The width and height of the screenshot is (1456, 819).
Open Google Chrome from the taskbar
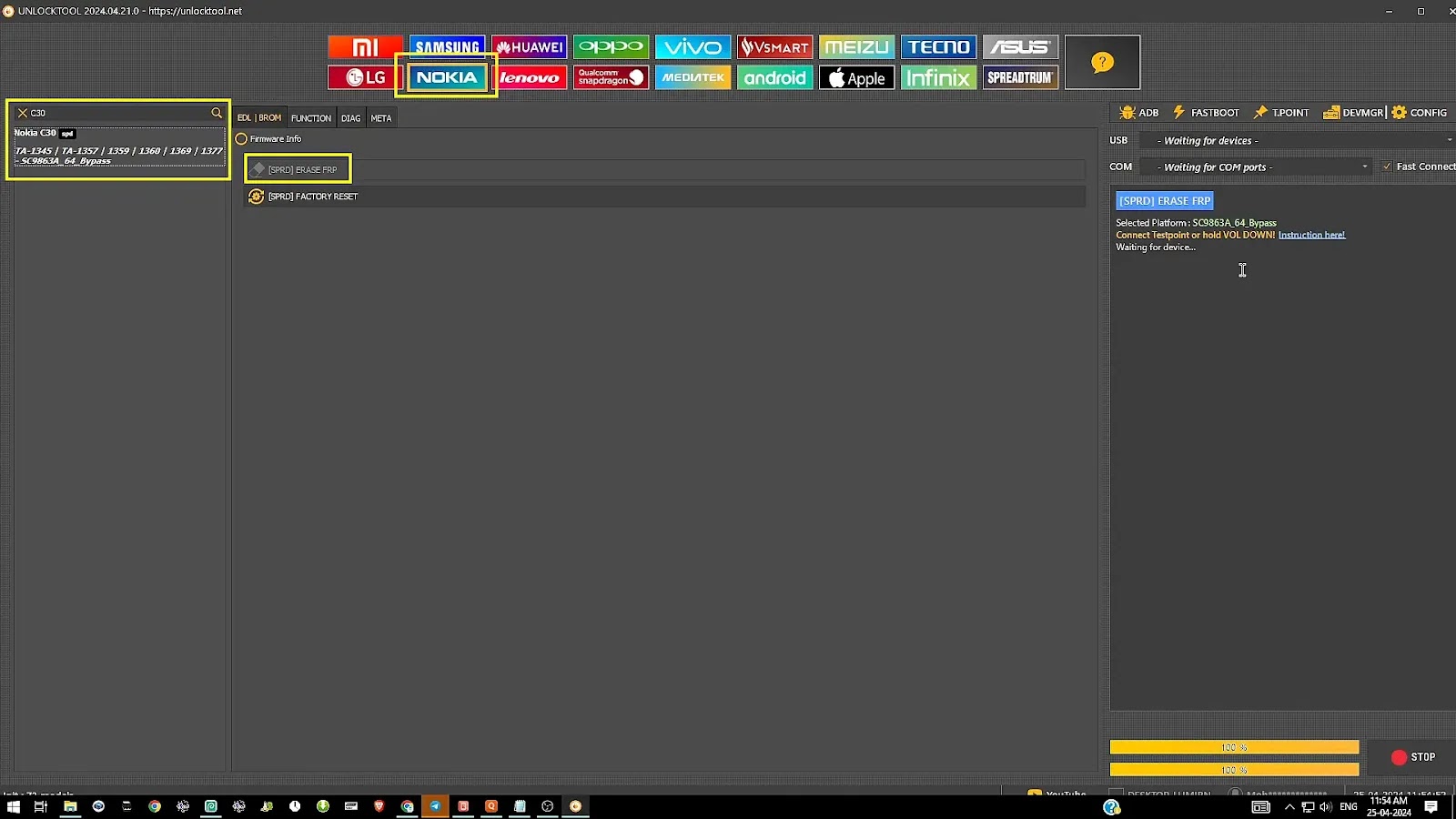coord(155,806)
